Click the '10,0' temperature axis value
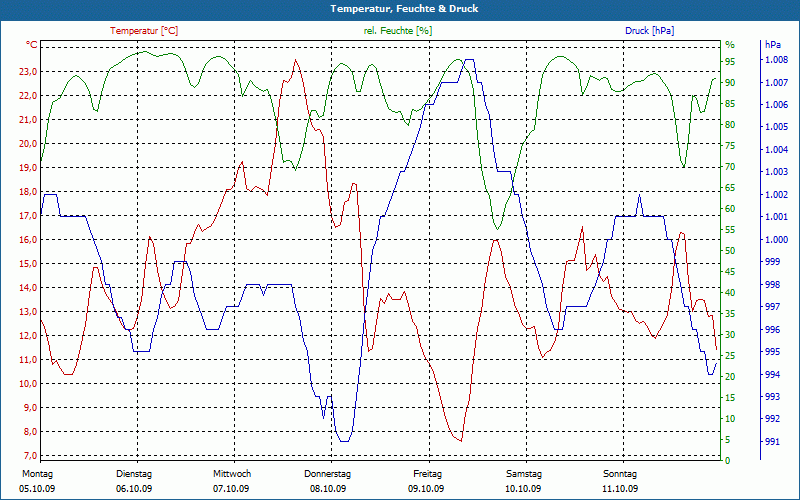 (28, 384)
